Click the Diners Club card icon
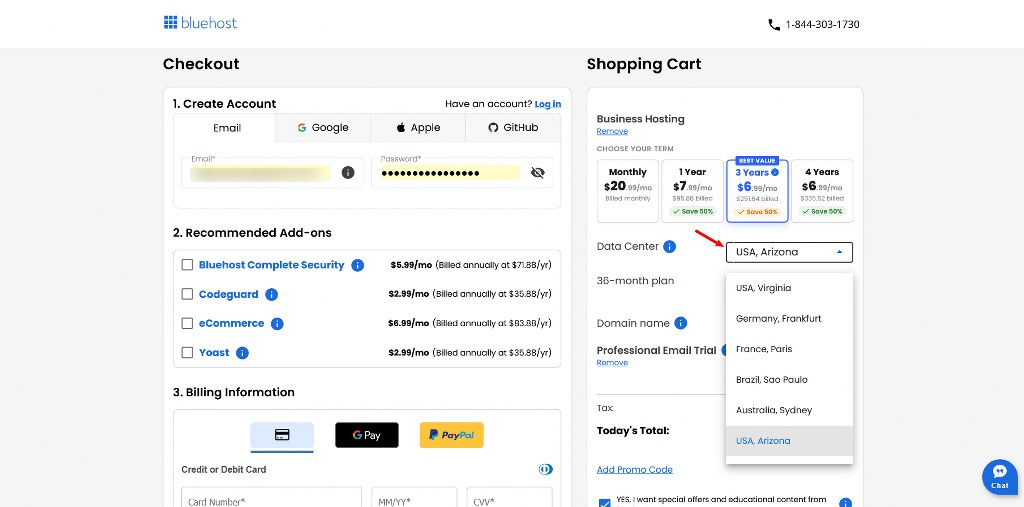The image size is (1024, 507). [545, 469]
